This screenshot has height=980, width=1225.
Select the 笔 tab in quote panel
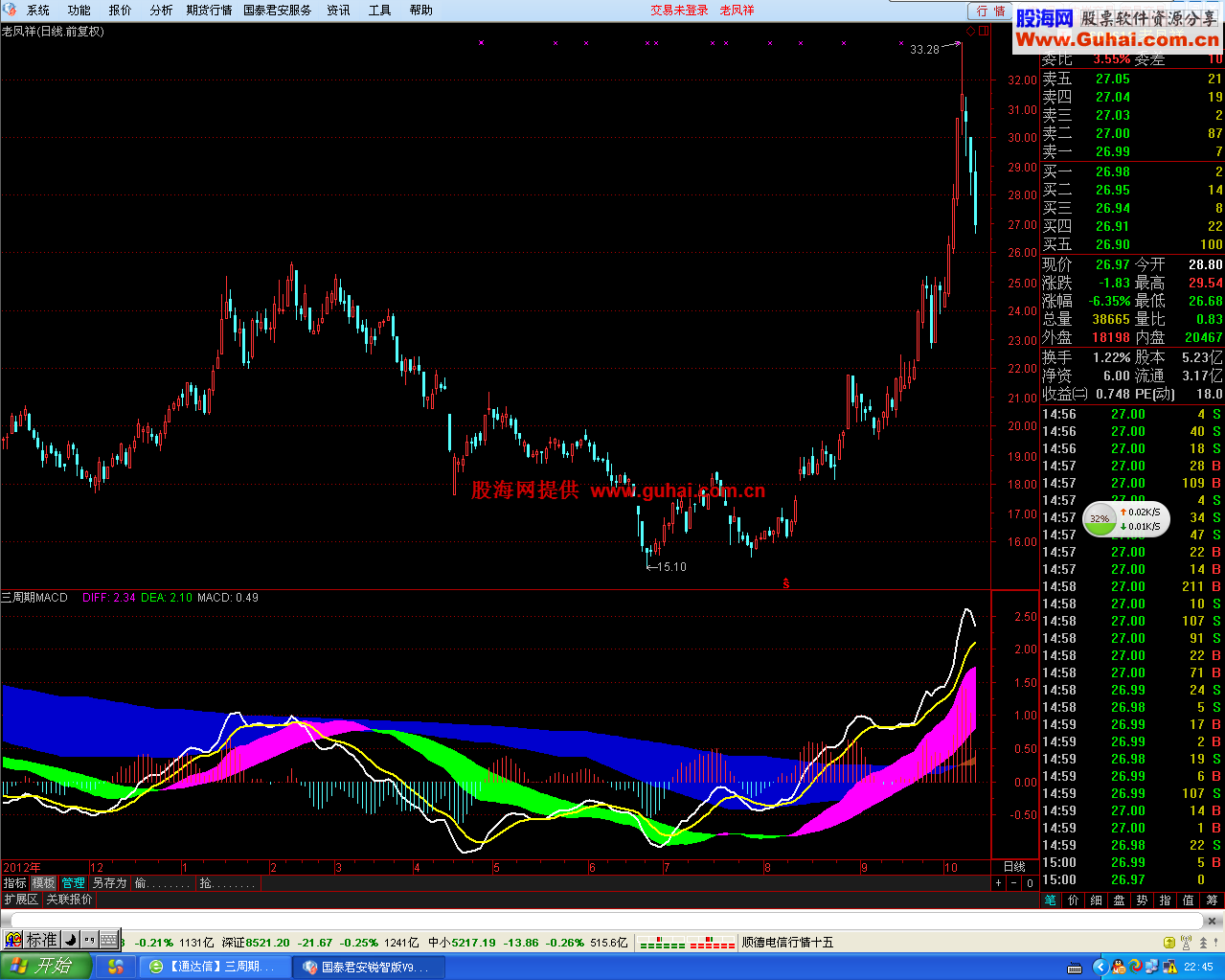1051,900
